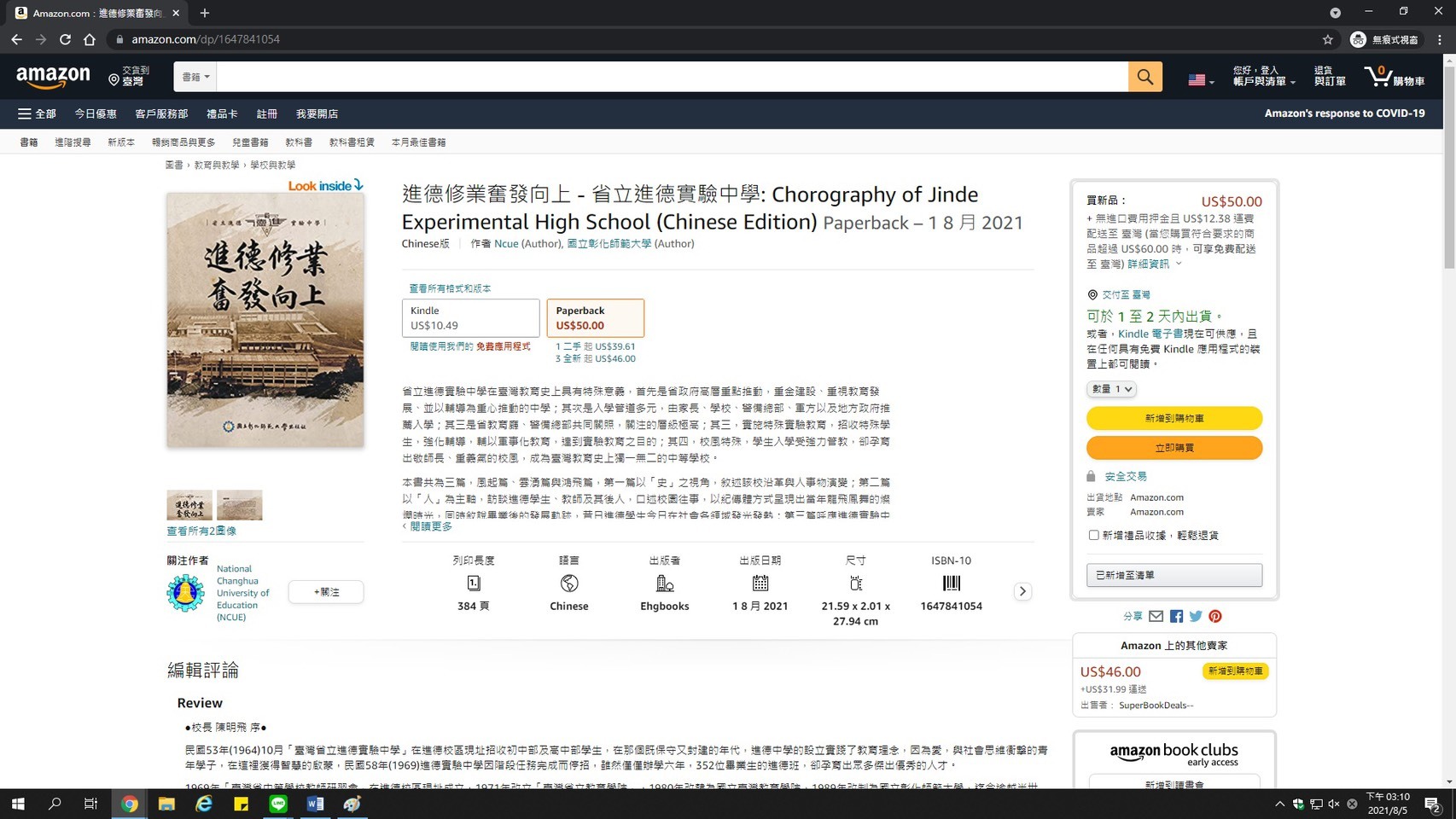Check the 新增禮品收據 gift receipt checkbox

1093,535
